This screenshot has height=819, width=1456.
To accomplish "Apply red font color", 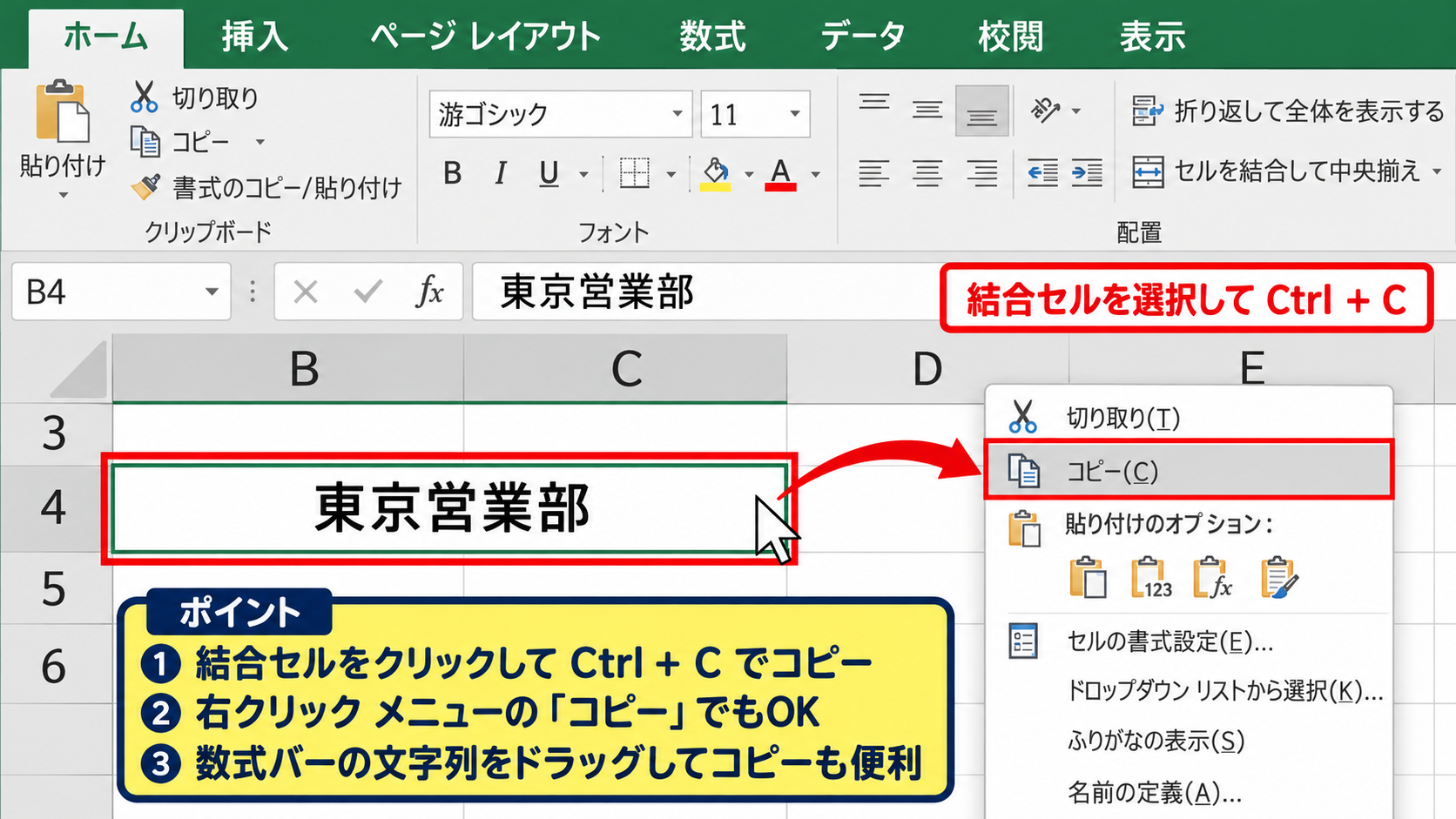I will (x=781, y=174).
